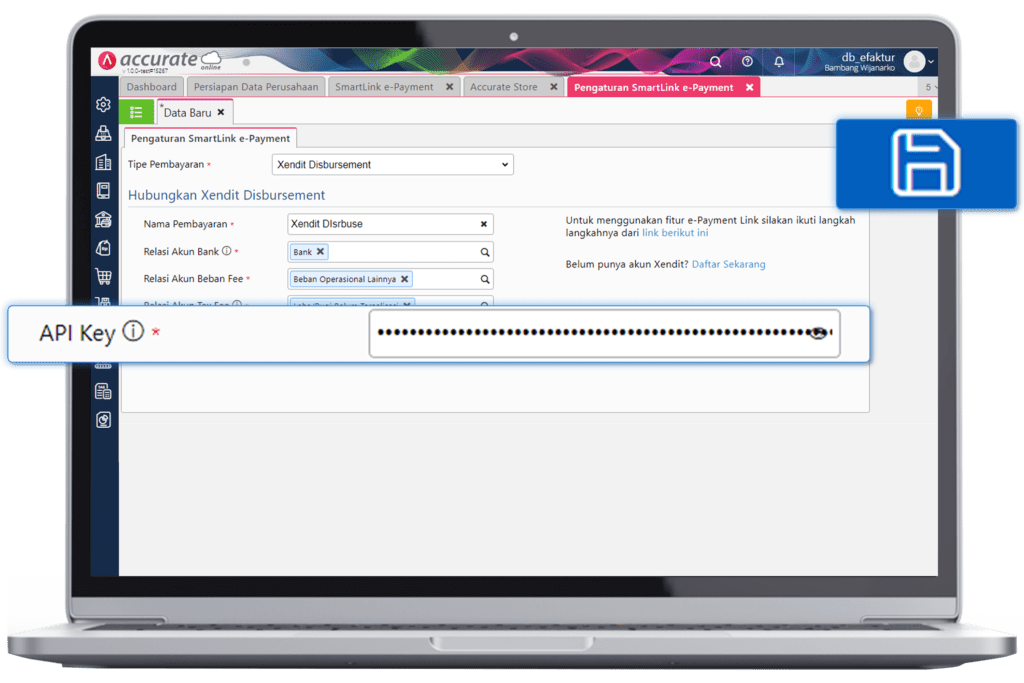Open the help question mark icon

pyautogui.click(x=747, y=61)
